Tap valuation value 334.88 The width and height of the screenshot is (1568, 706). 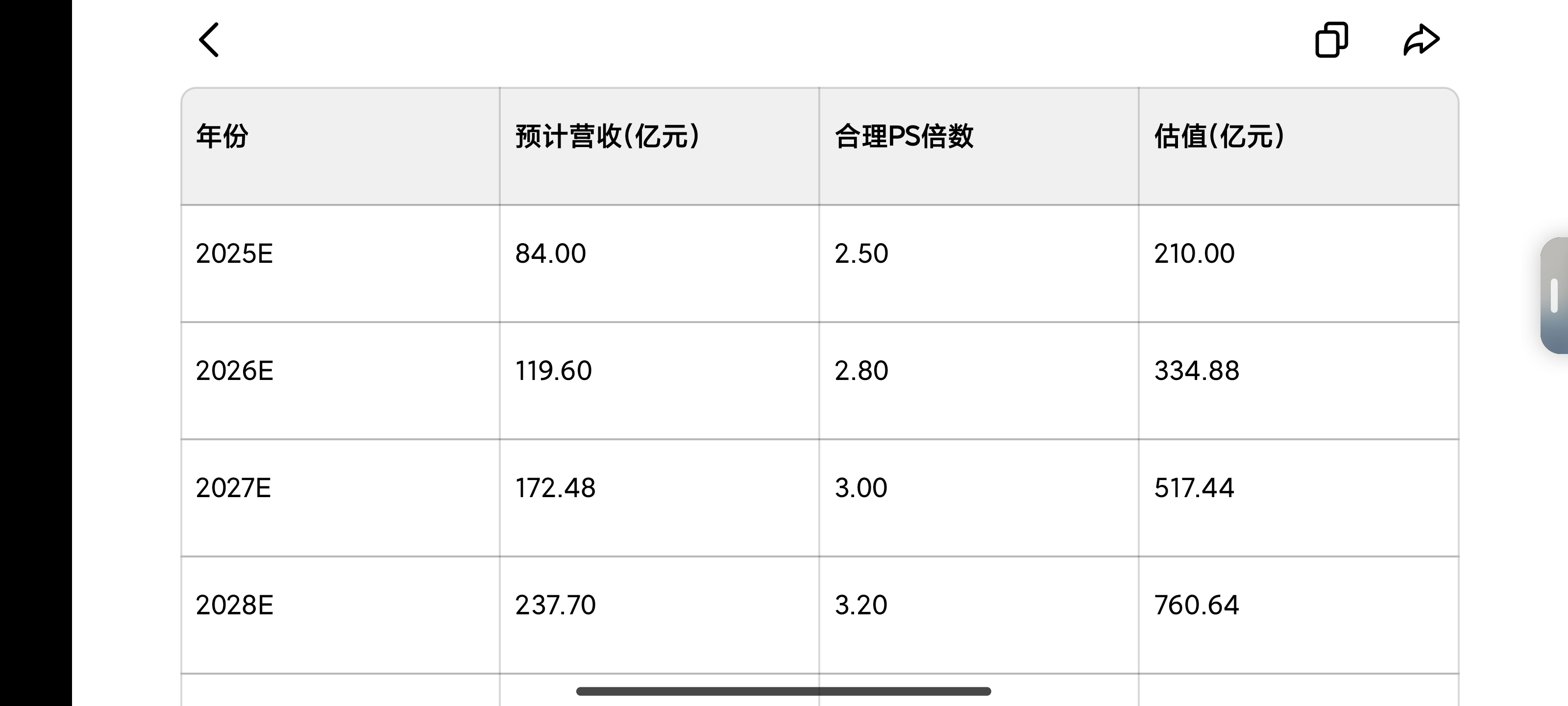[1196, 370]
